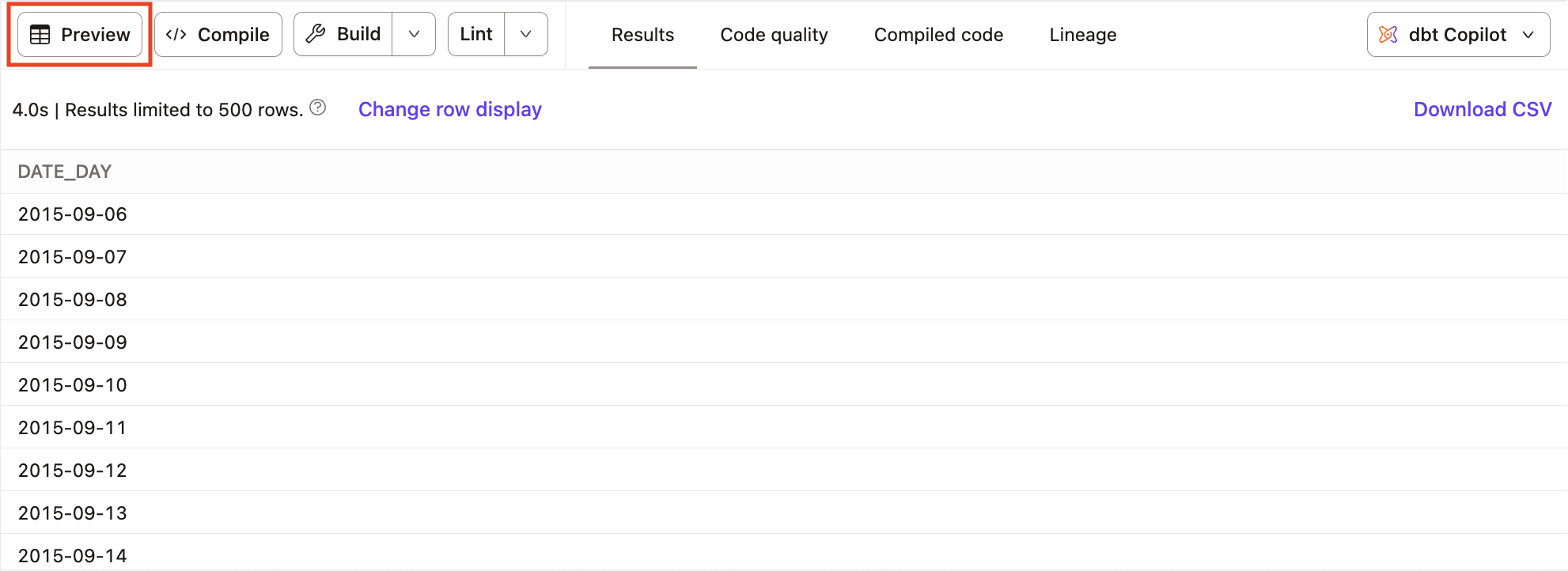Click the 2015-09-08 date cell
Viewport: 1568px width, 571px height.
(x=73, y=300)
